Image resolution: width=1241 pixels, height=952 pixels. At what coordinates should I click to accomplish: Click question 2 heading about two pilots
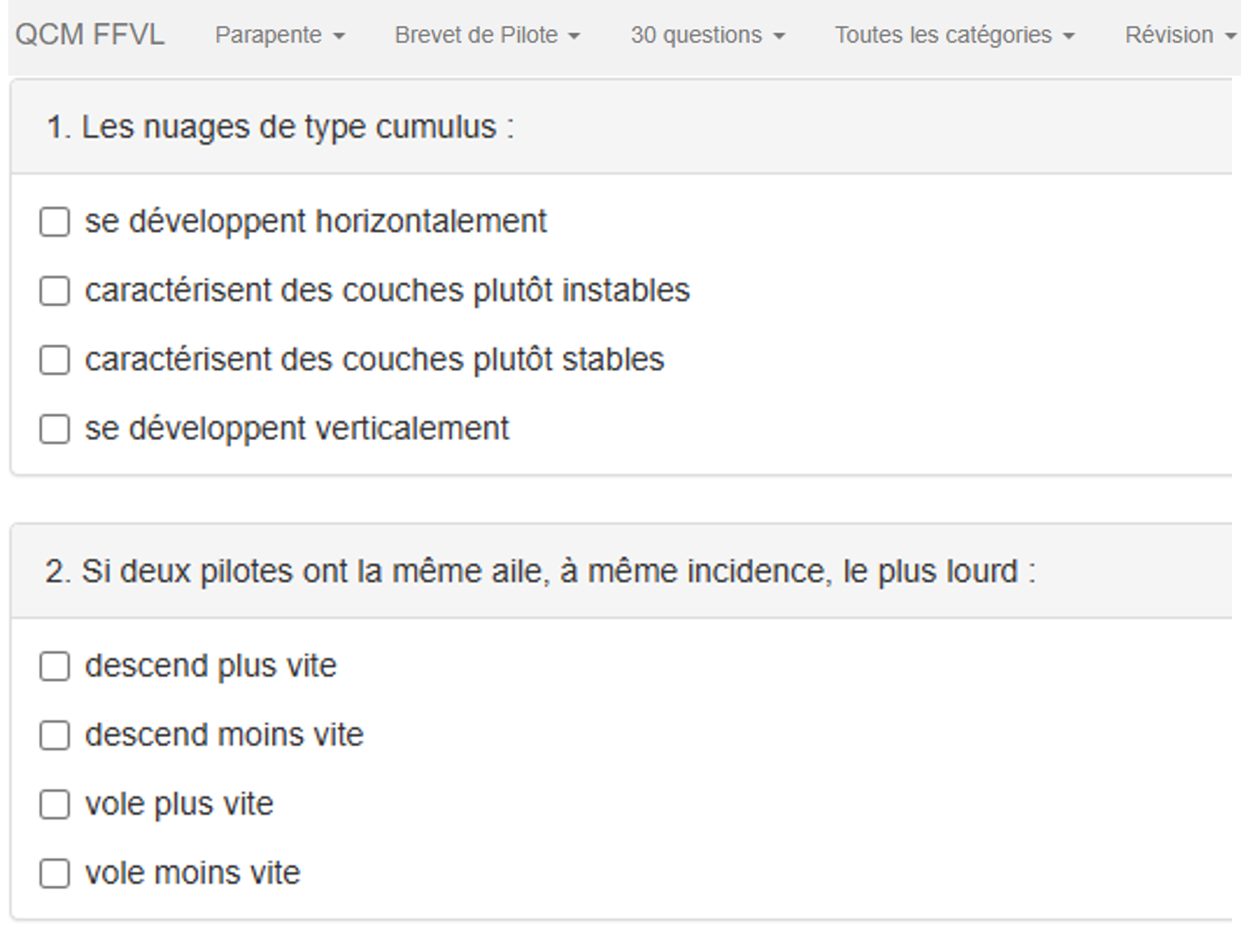click(540, 572)
